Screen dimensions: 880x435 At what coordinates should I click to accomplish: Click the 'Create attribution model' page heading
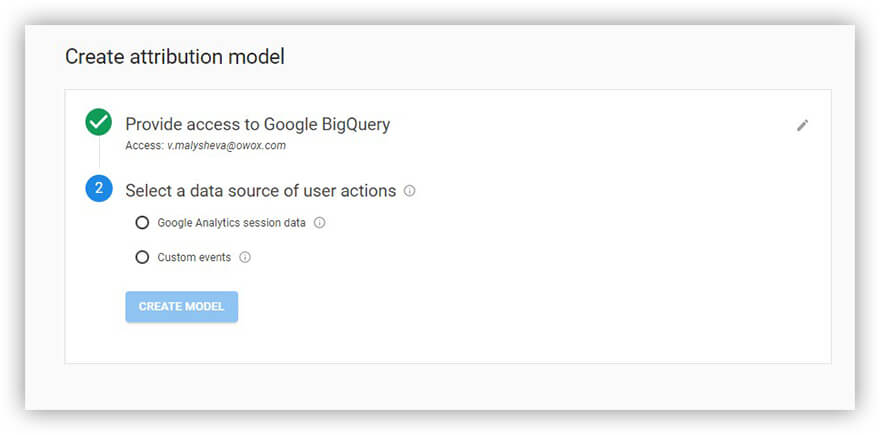click(175, 57)
